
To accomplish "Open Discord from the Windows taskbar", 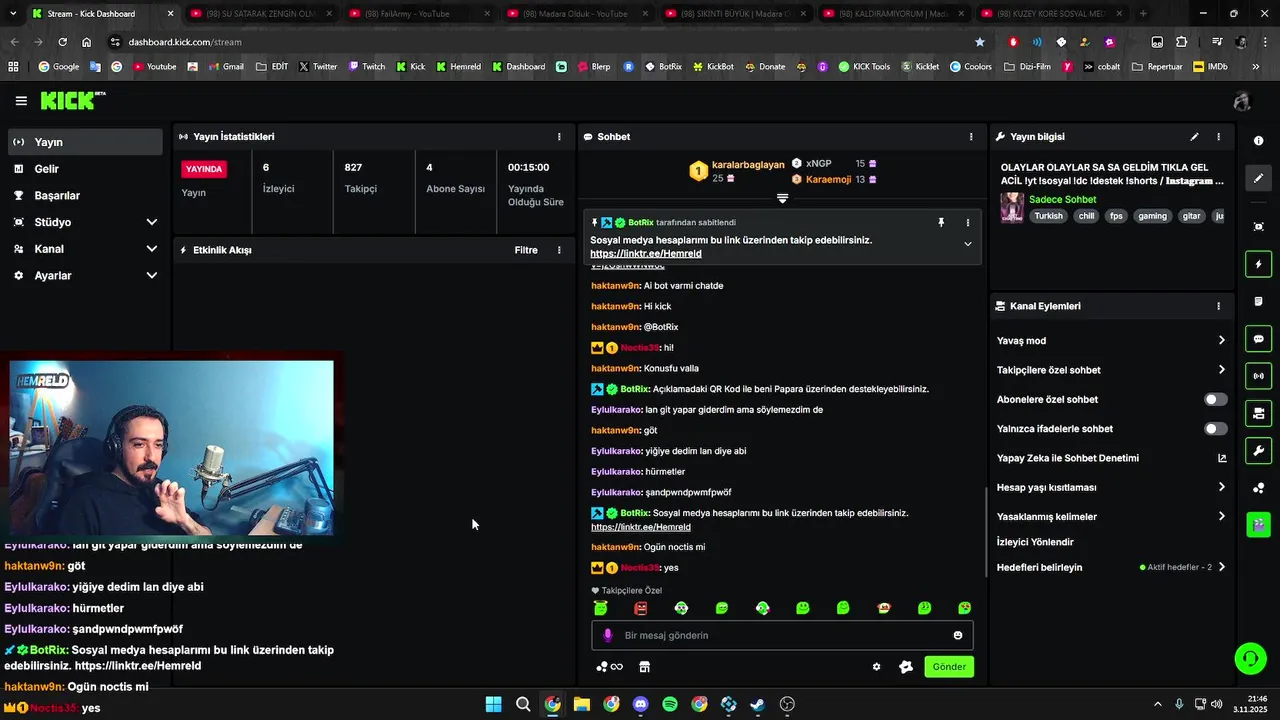I will tap(641, 704).
